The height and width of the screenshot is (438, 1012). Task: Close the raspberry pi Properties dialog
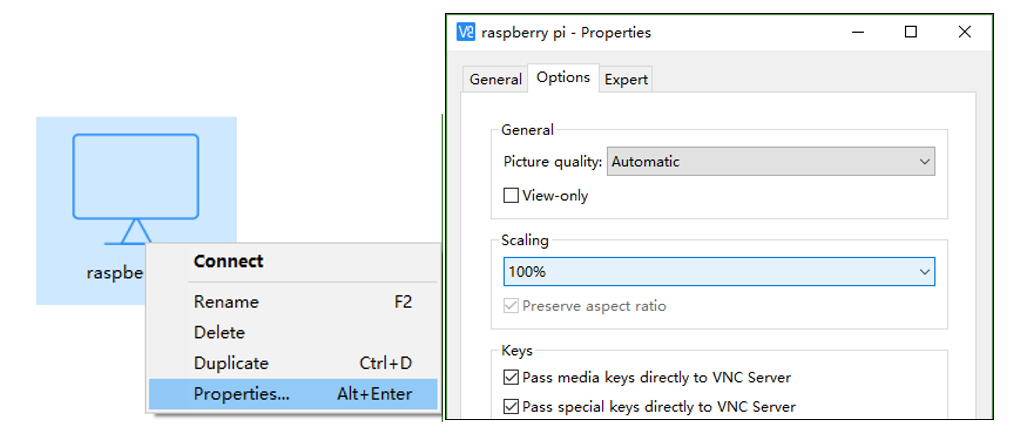coord(964,32)
